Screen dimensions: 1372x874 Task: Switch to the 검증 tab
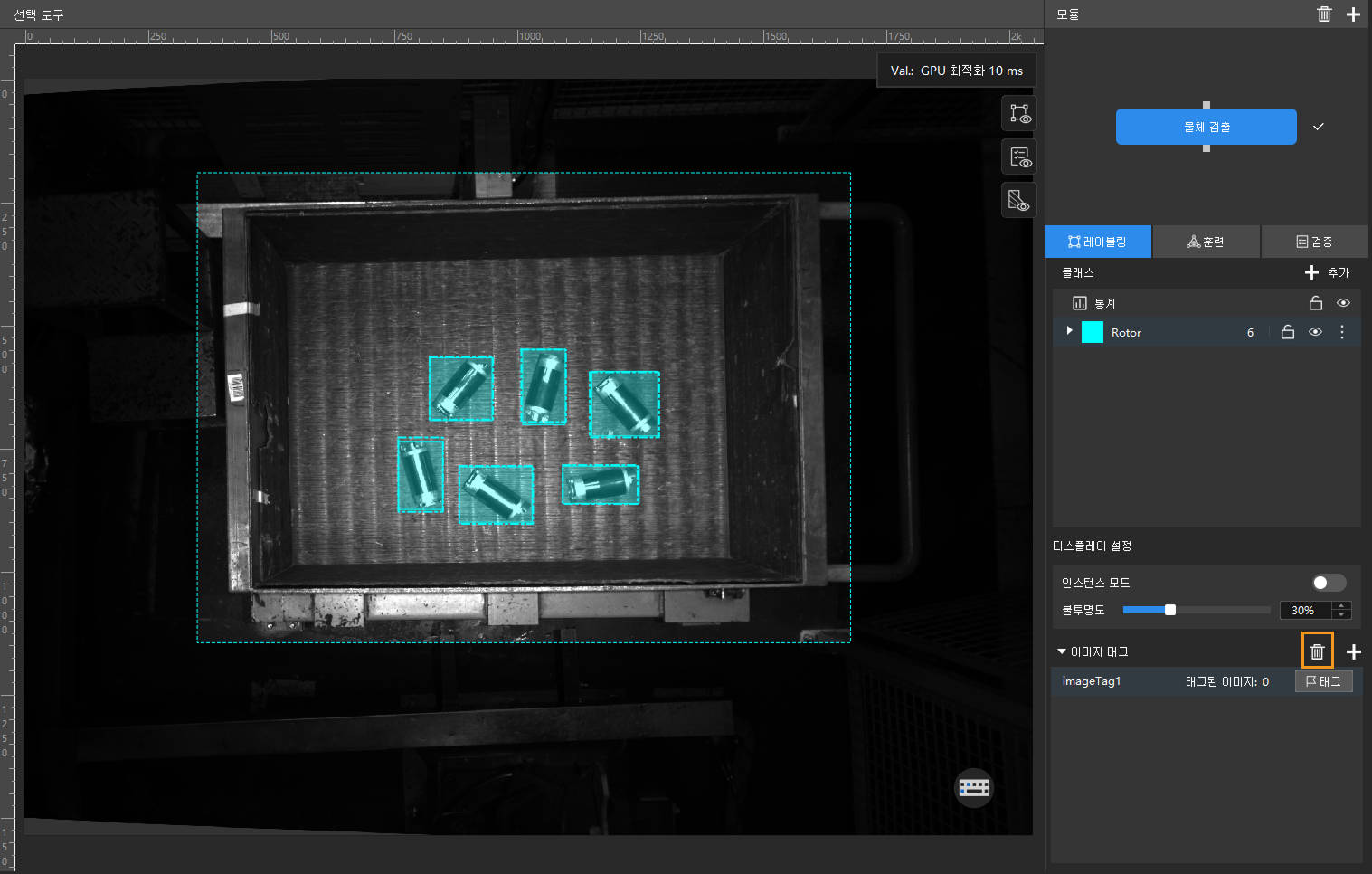coord(1314,242)
